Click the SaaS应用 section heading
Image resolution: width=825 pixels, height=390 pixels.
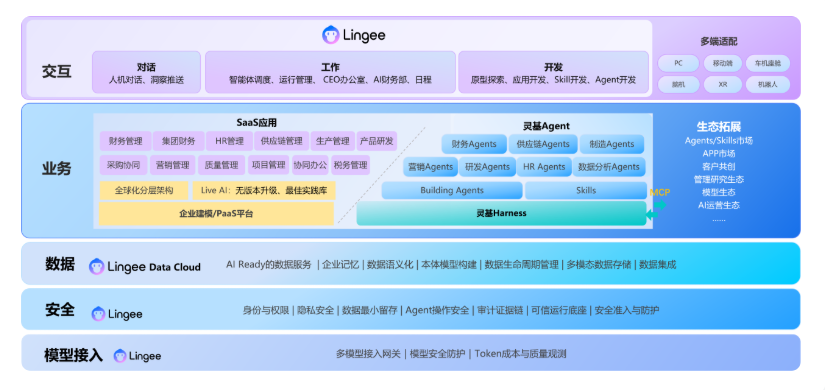[256, 123]
